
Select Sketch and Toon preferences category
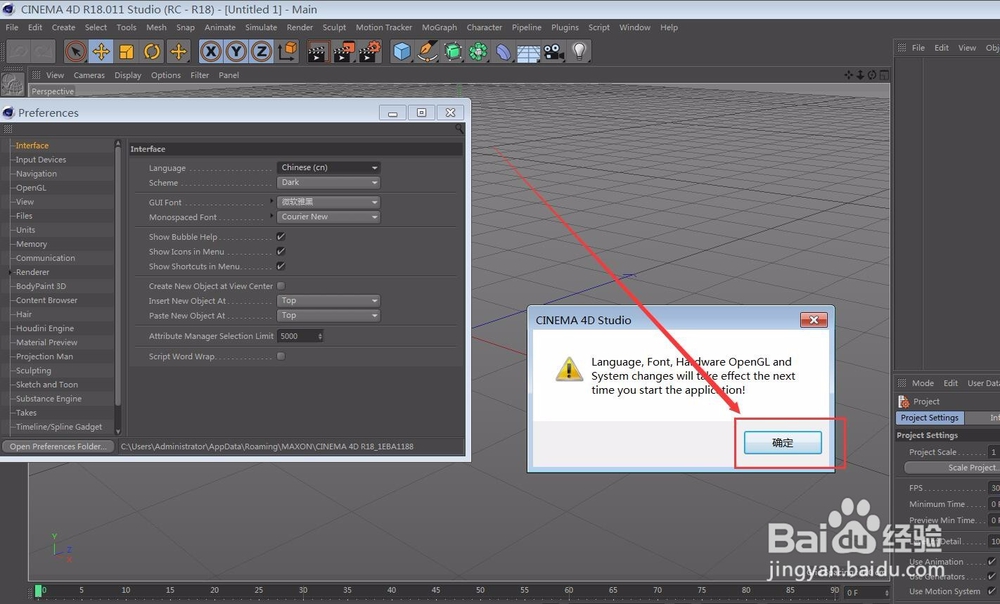[47, 385]
